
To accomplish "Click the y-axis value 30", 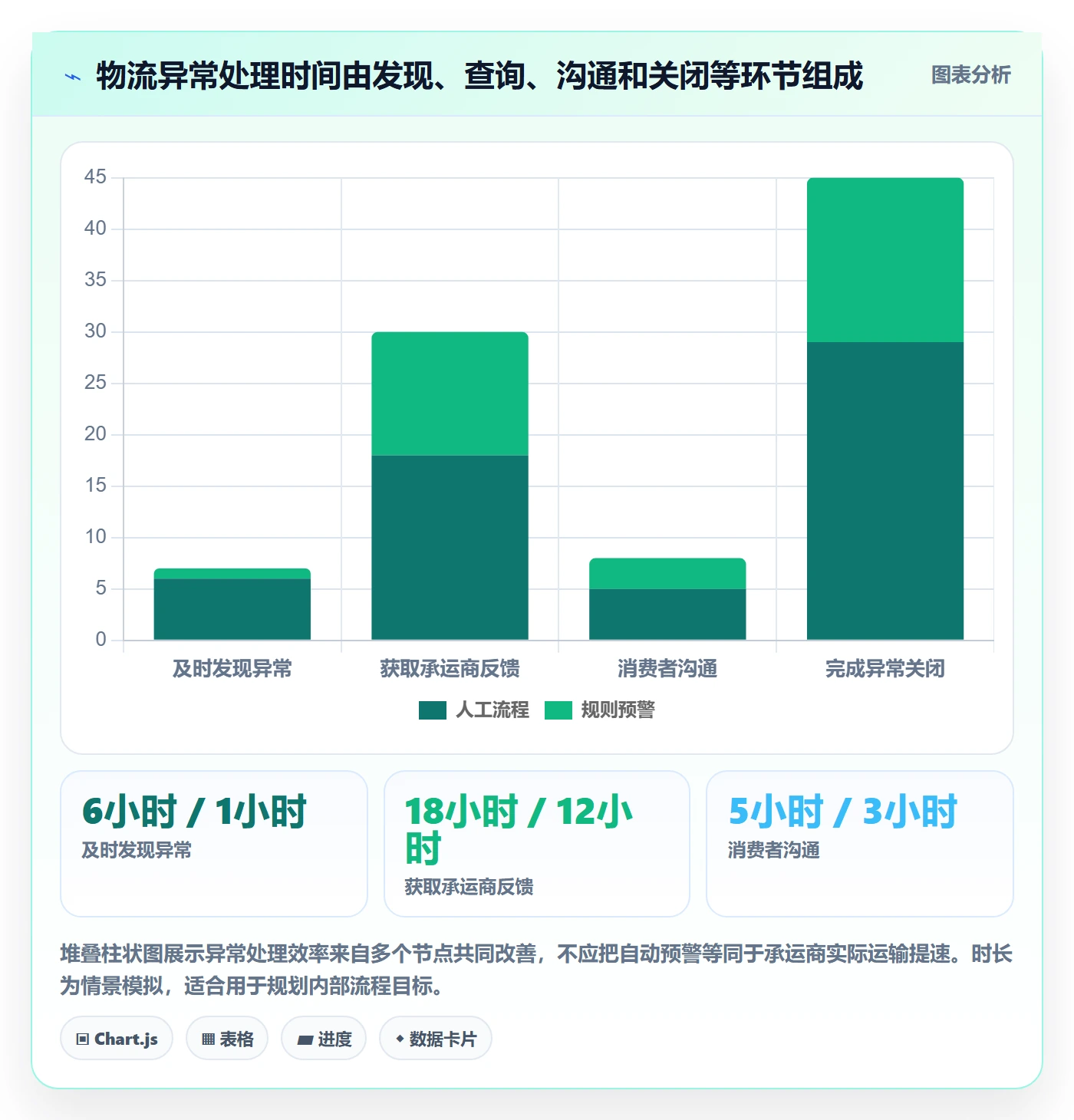I will (95, 331).
